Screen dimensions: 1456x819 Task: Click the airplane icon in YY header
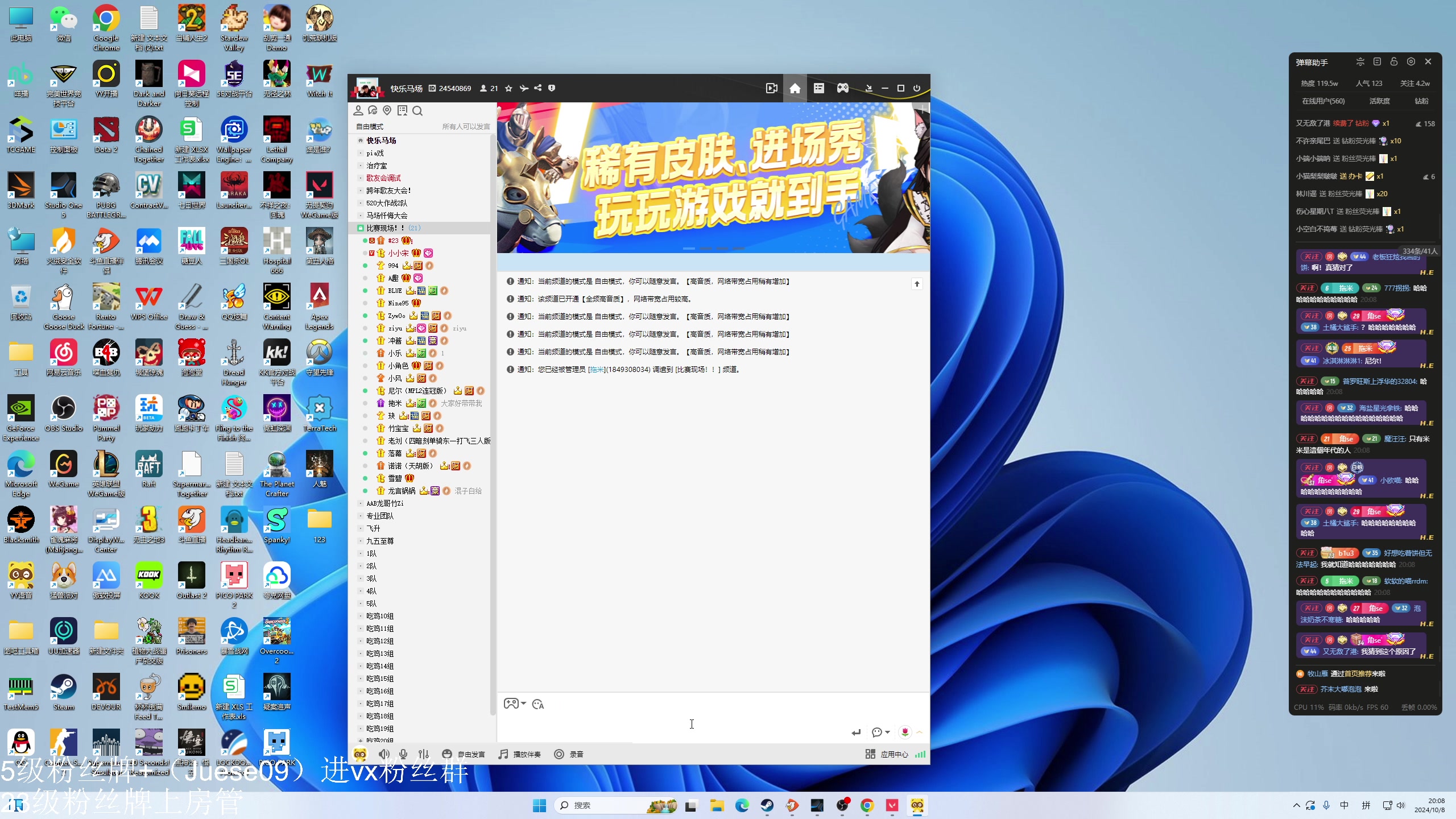[x=524, y=88]
